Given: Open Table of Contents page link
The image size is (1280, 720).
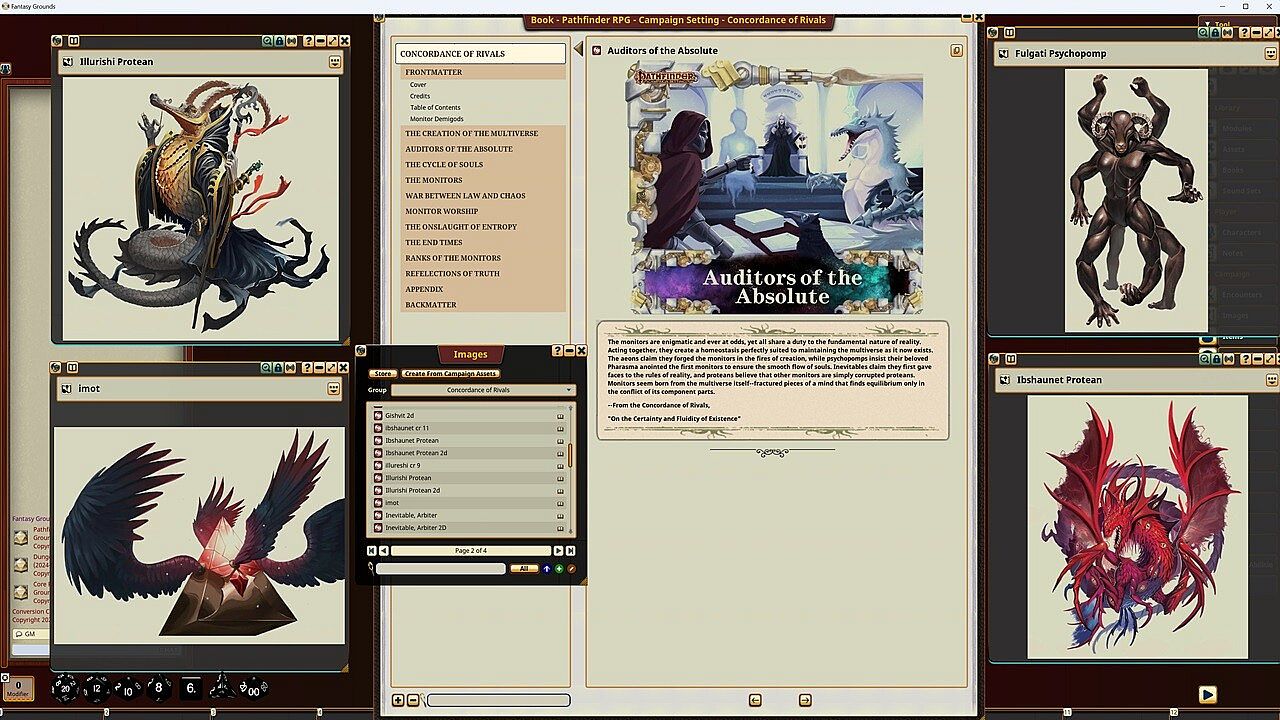Looking at the screenshot, I should pyautogui.click(x=435, y=107).
